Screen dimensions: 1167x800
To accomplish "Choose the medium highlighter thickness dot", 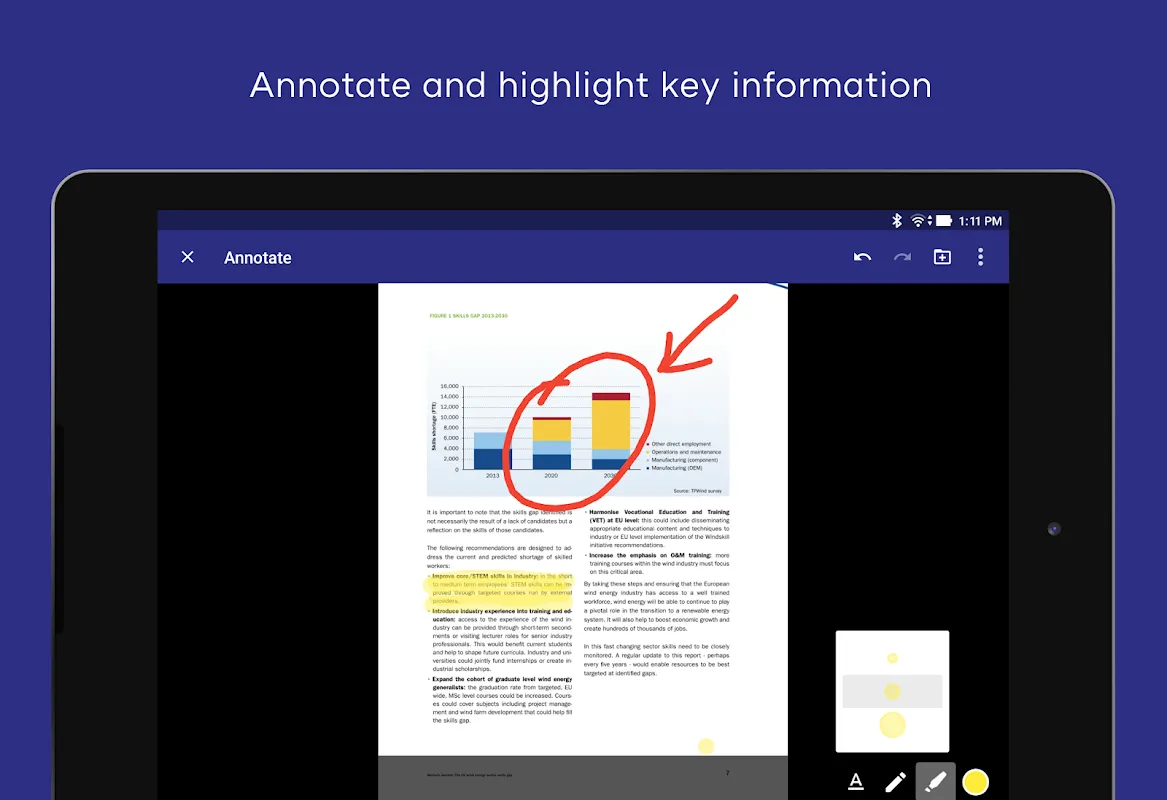I will tap(892, 691).
